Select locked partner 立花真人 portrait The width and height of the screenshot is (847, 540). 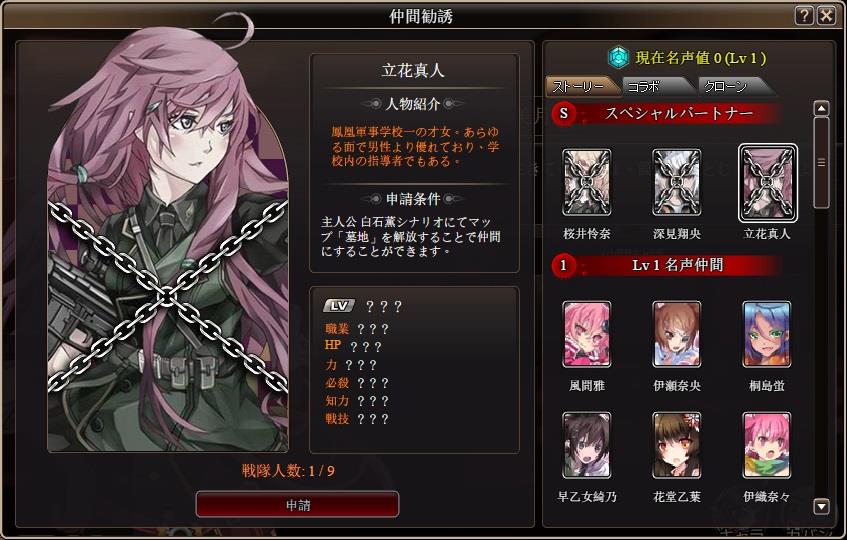[767, 183]
